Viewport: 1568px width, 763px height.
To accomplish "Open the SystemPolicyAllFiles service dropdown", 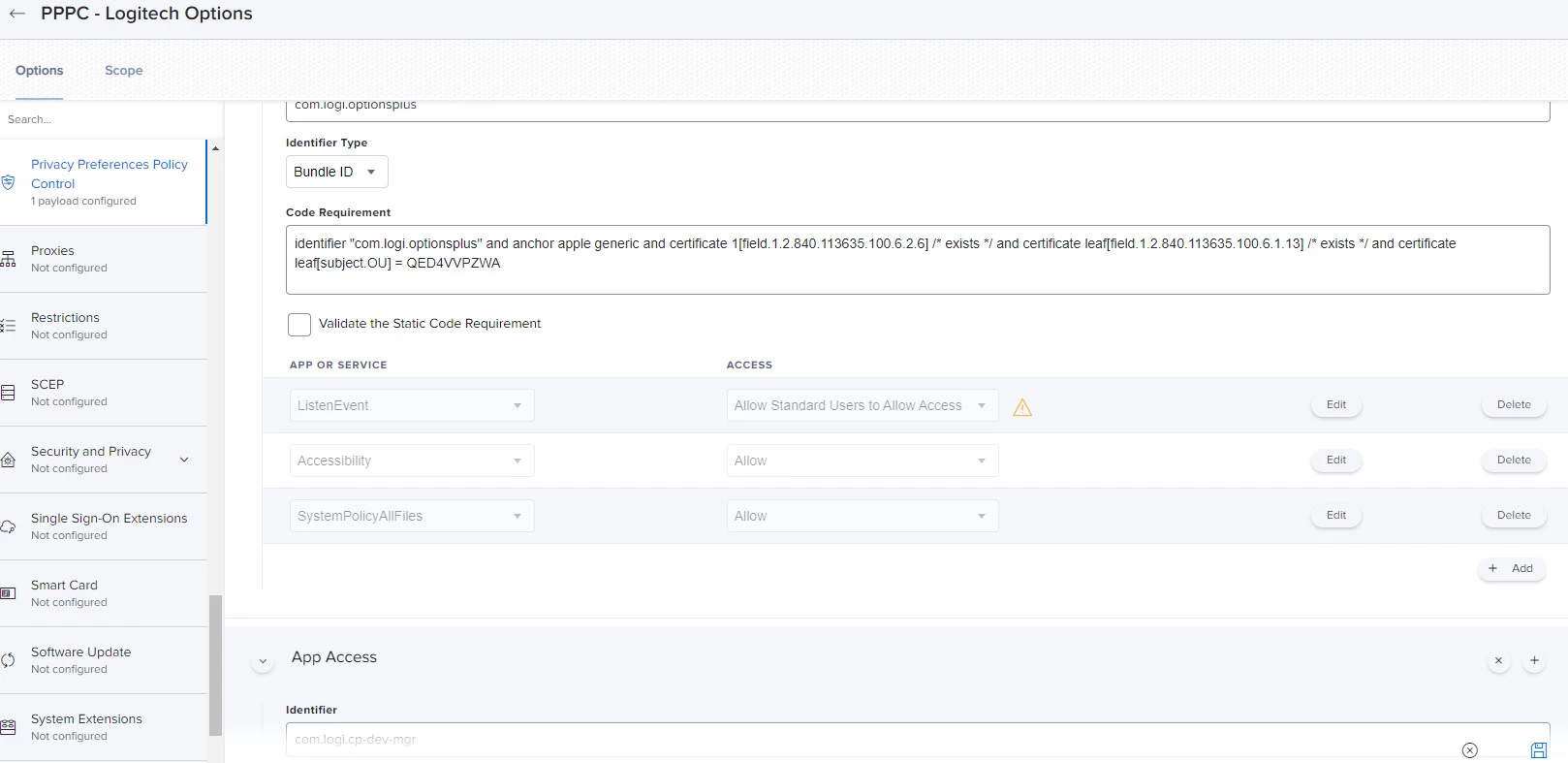I will [x=412, y=516].
